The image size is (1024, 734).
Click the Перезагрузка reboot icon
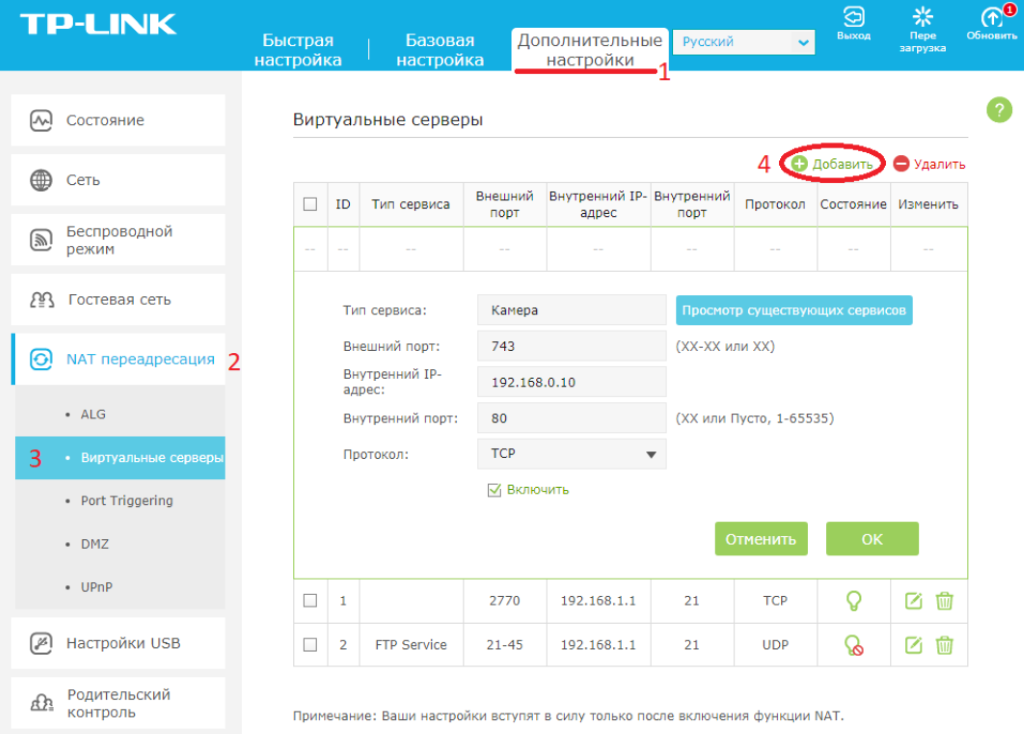[x=922, y=16]
